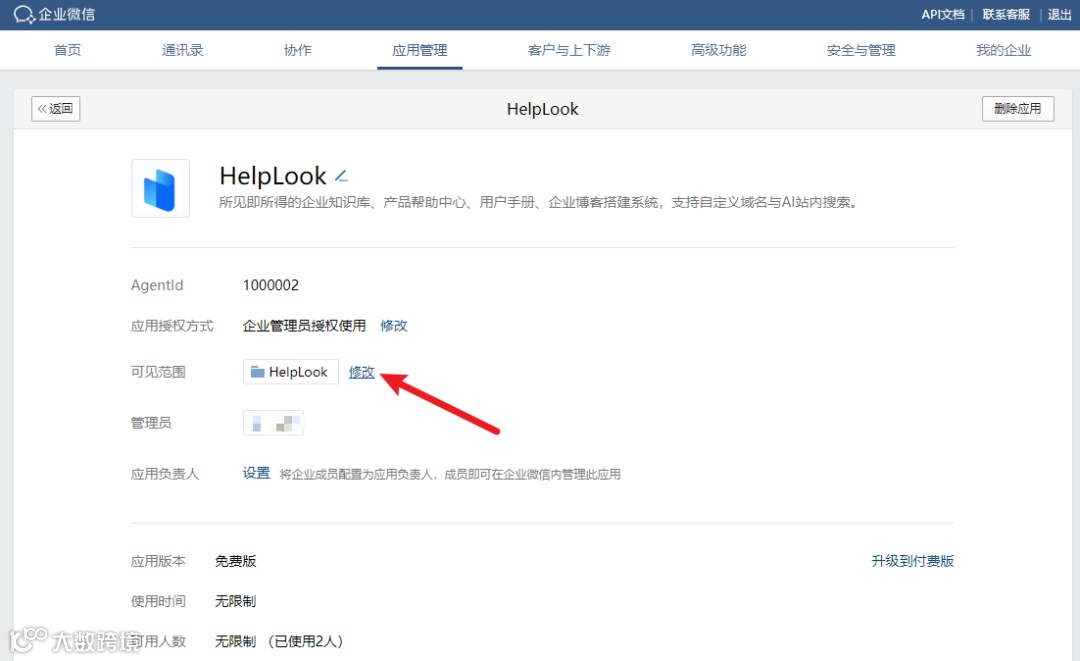Screen dimensions: 1080x661
Task: Open 升级到付费版 upgrade link
Action: (x=912, y=561)
